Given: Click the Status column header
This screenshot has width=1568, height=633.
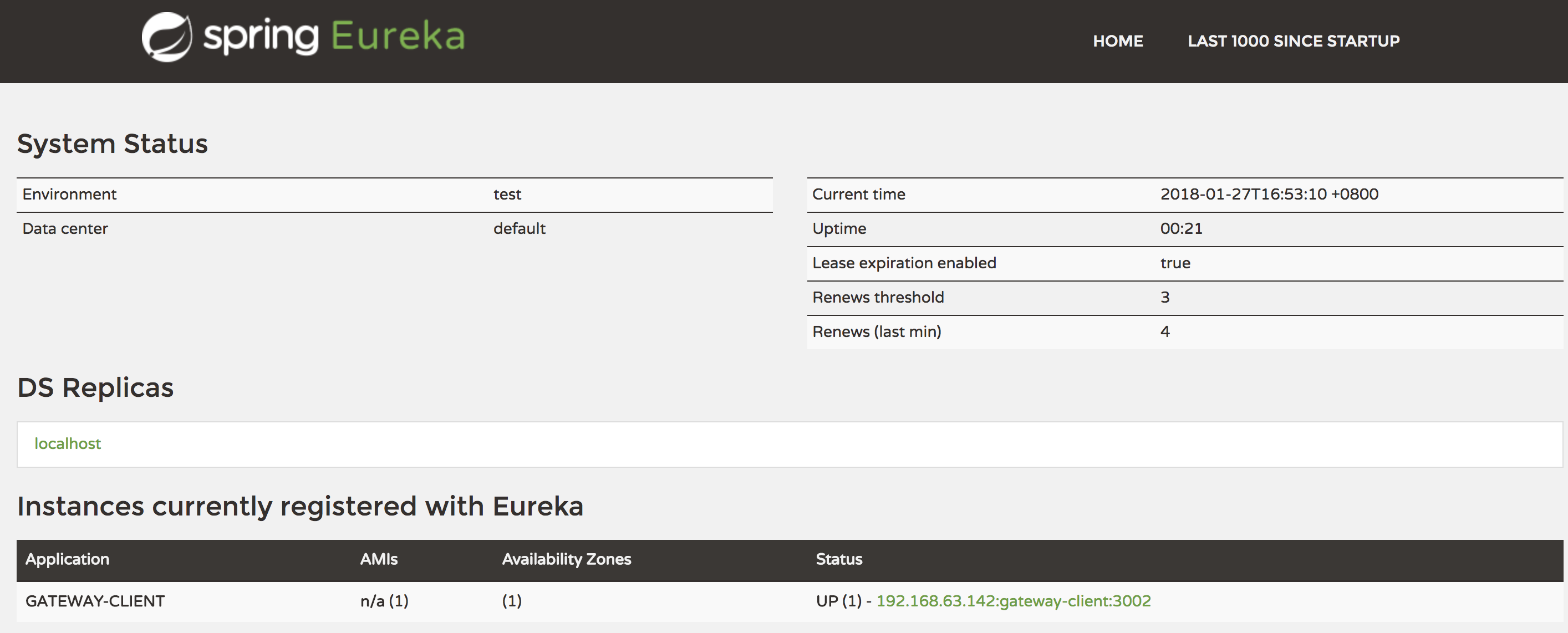Looking at the screenshot, I should [838, 559].
